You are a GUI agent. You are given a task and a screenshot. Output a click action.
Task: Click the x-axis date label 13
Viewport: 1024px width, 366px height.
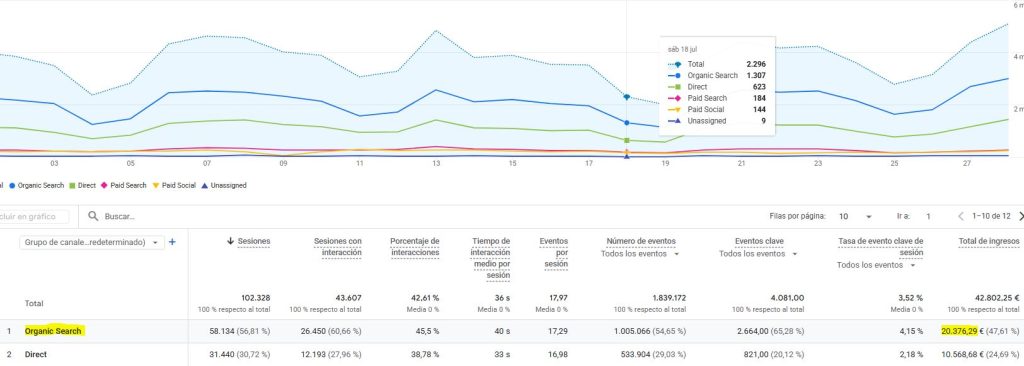pos(436,163)
